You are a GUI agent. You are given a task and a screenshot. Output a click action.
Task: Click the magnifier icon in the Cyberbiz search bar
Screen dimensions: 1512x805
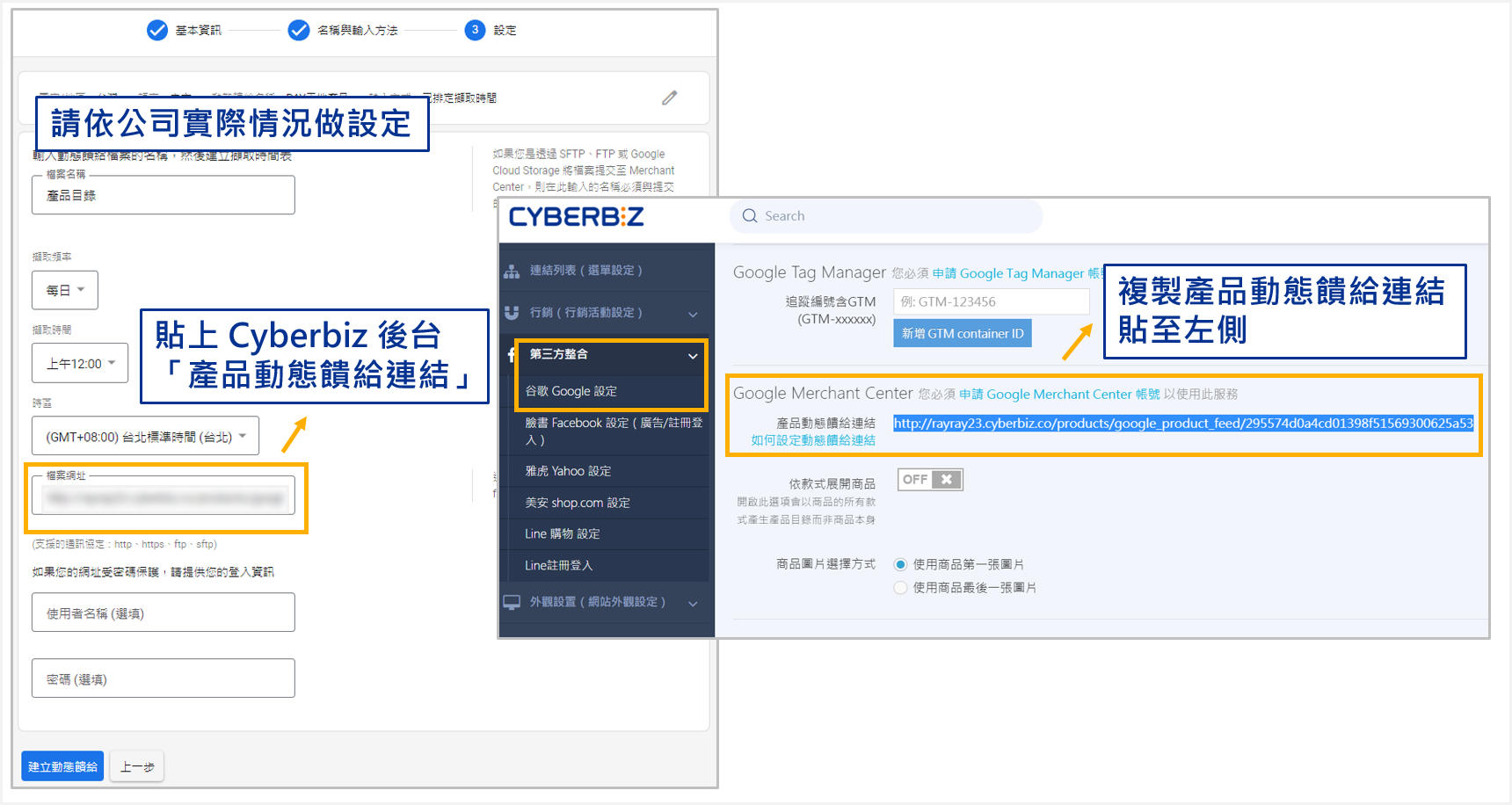click(750, 216)
